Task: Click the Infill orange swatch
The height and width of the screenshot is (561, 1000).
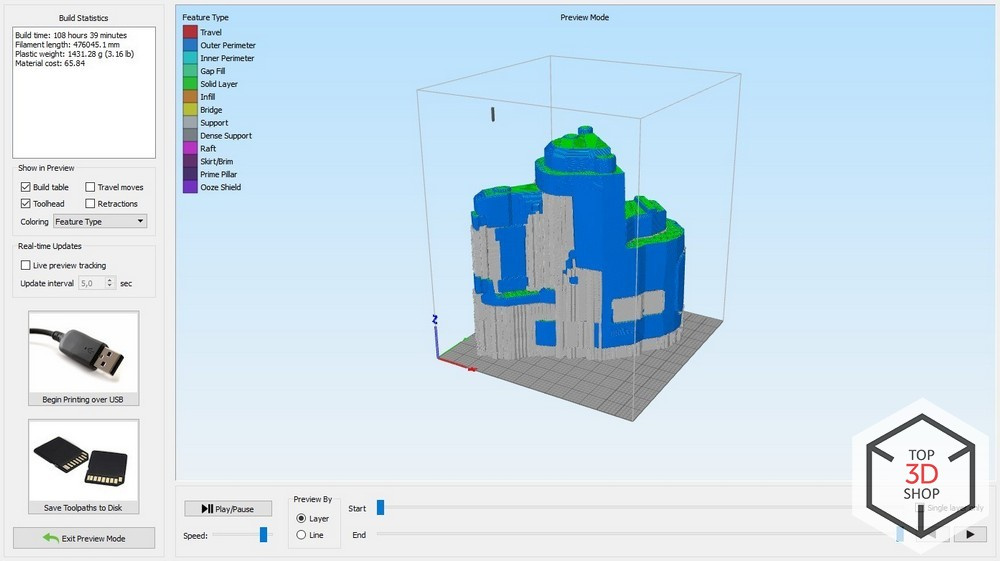Action: tap(190, 97)
